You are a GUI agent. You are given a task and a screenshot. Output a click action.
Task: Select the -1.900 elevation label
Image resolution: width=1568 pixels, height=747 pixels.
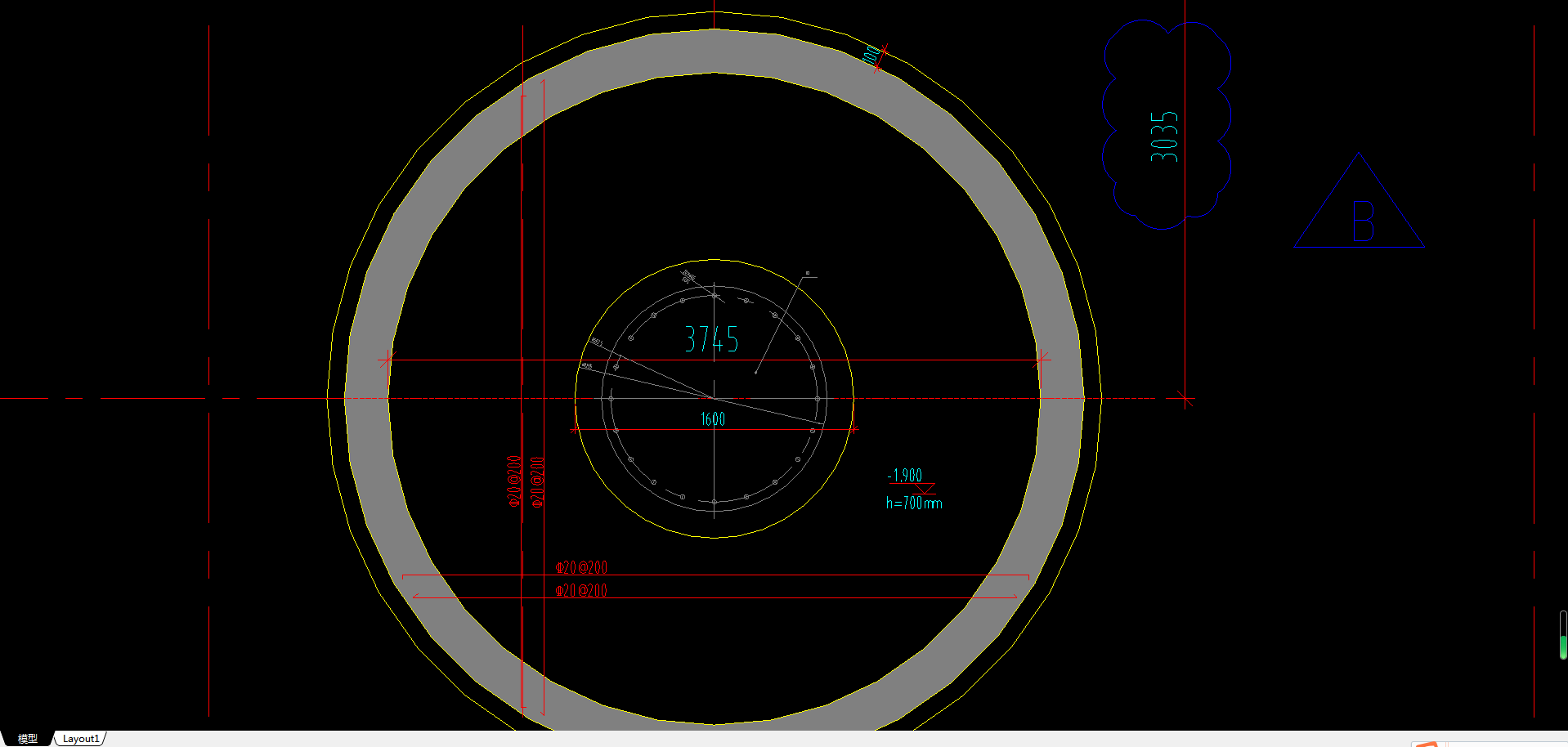[905, 476]
